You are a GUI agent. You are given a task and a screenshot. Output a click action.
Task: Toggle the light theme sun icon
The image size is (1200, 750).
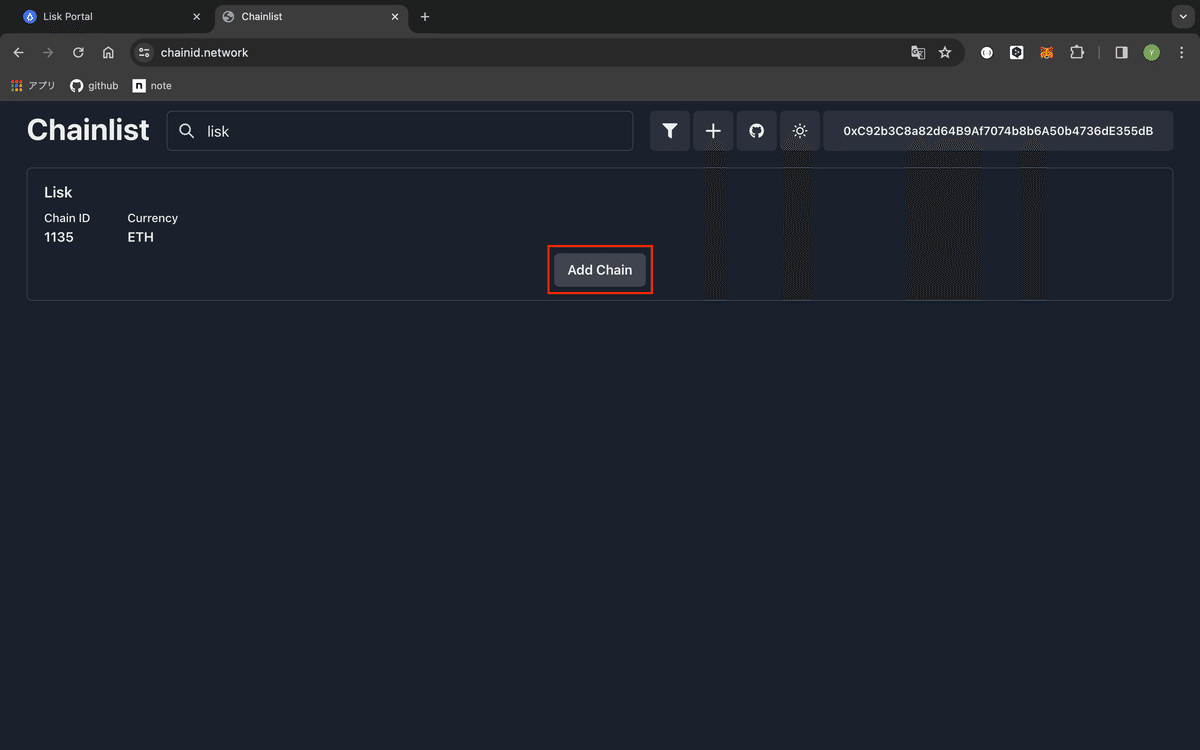click(x=800, y=131)
